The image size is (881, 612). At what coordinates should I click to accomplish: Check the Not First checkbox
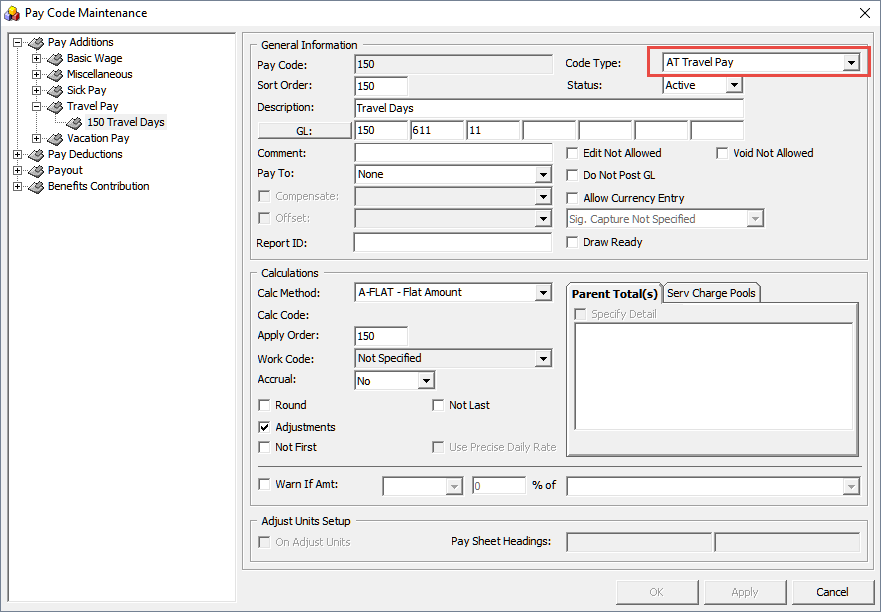[264, 447]
